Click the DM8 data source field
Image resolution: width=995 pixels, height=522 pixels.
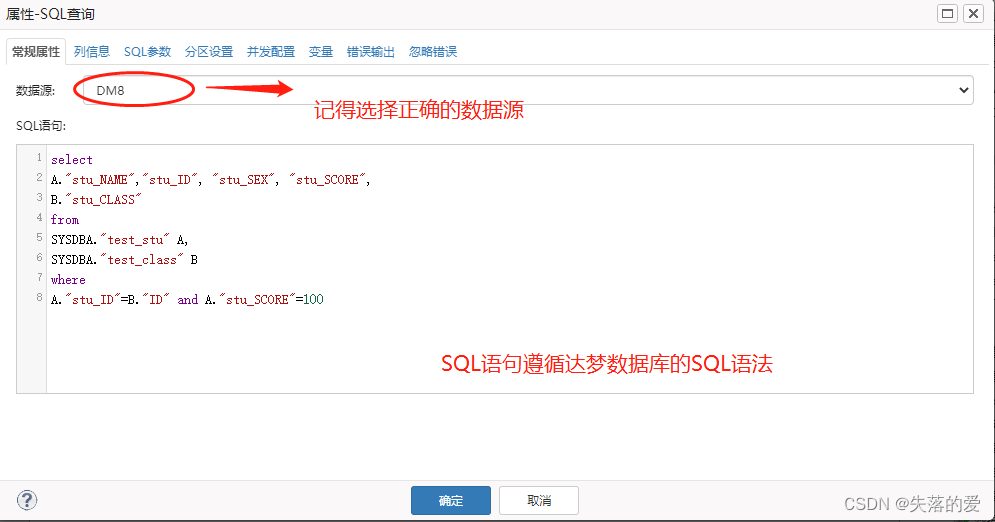point(528,90)
